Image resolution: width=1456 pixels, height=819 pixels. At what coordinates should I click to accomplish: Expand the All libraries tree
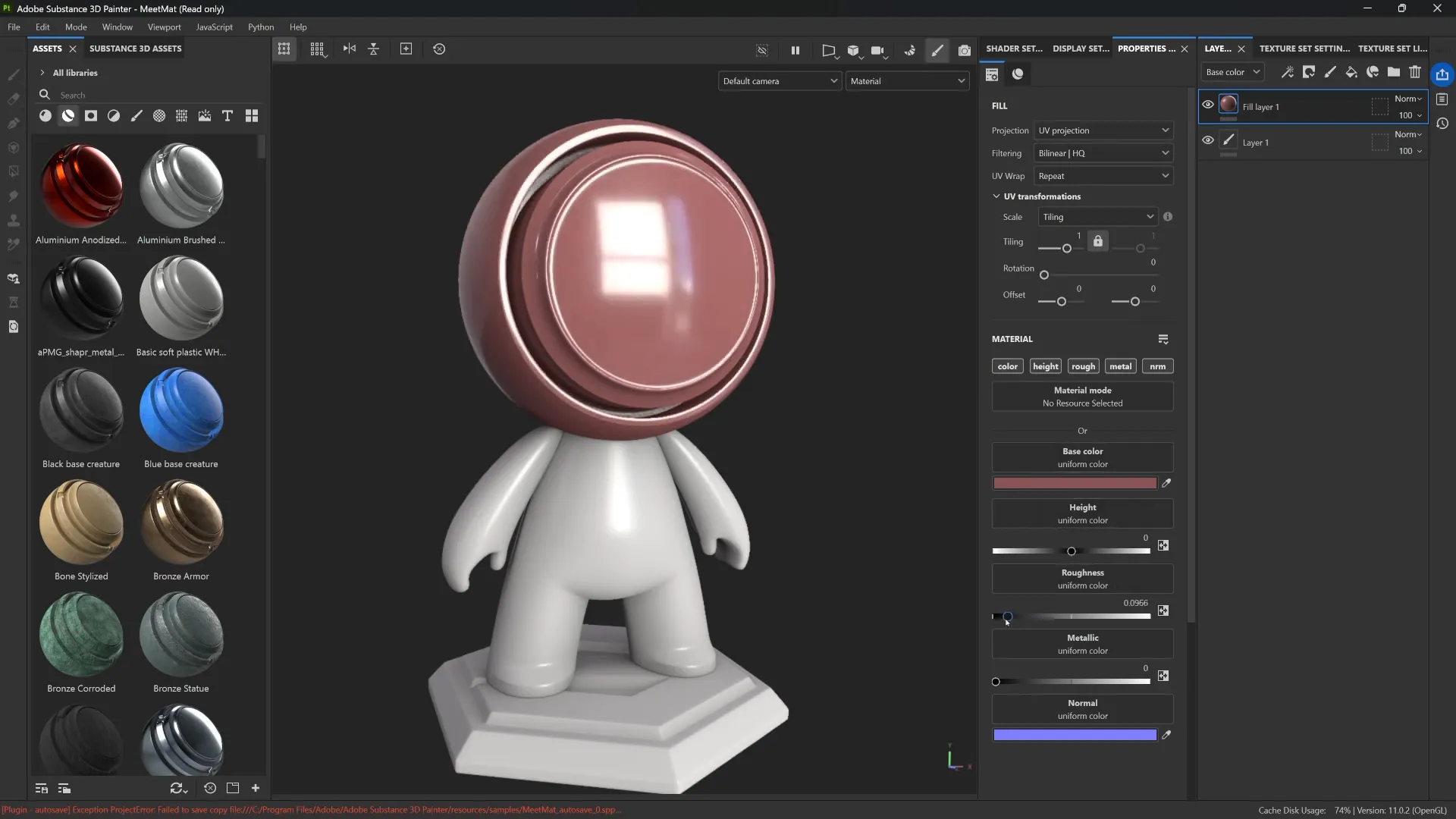[x=42, y=73]
